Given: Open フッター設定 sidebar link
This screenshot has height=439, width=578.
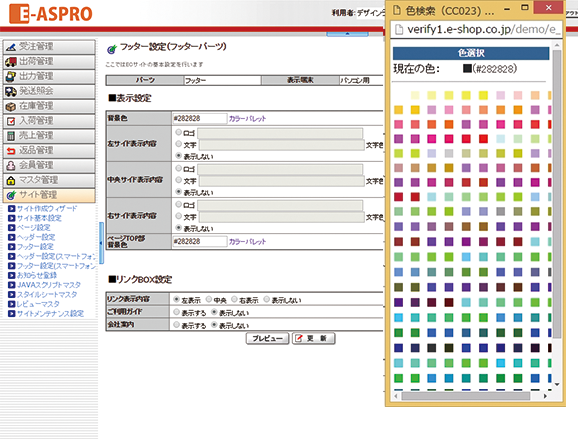Looking at the screenshot, I should coord(35,247).
